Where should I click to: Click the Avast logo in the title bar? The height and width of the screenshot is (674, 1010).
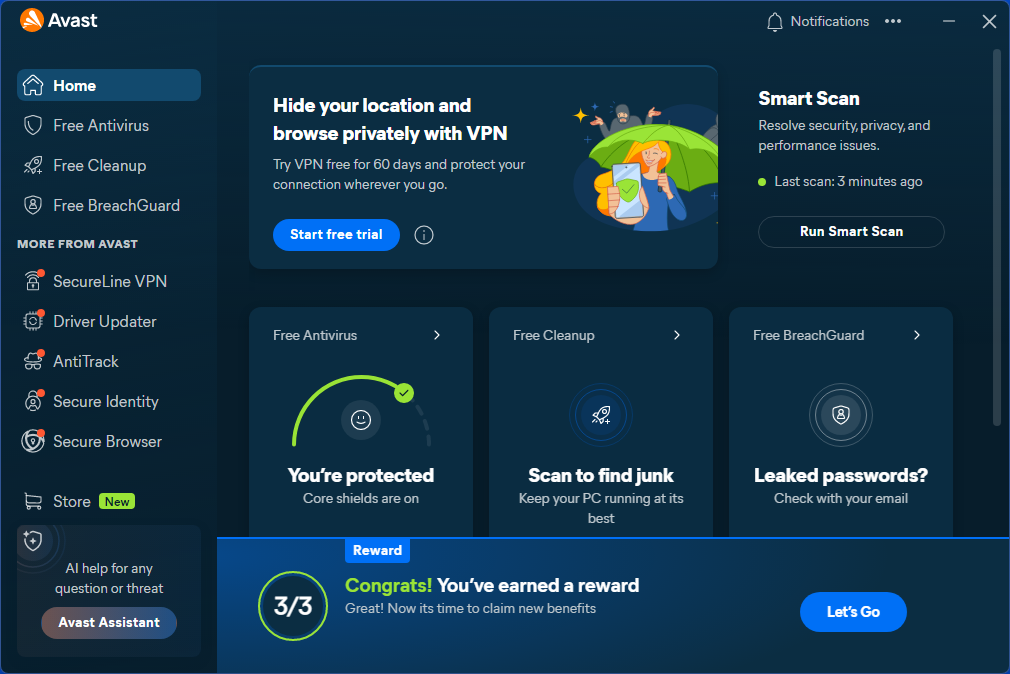coord(59,21)
